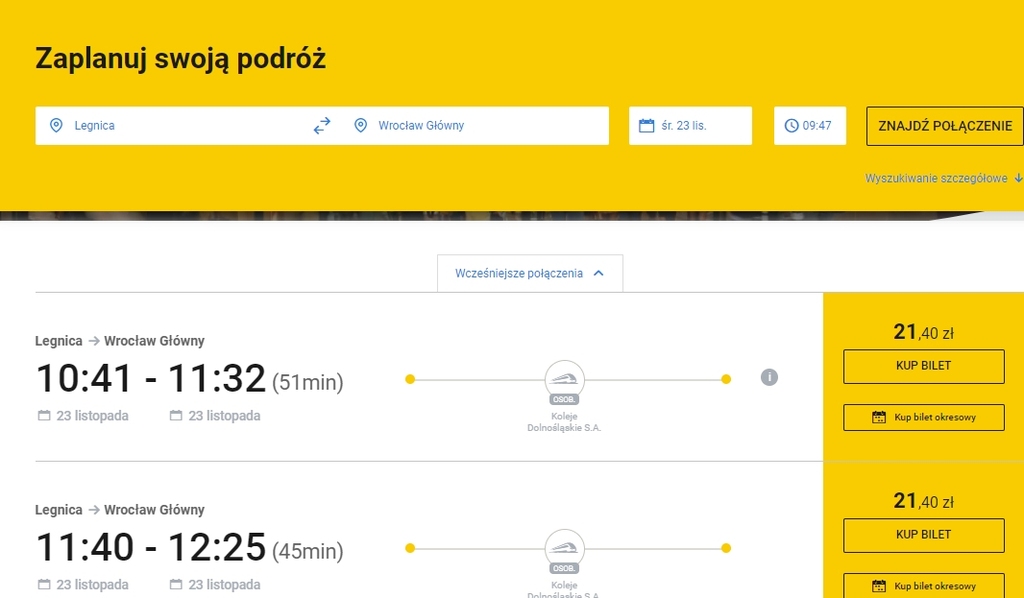The image size is (1024, 598).
Task: Expand Wcześniejsze połączenia earlier connections
Action: point(530,274)
